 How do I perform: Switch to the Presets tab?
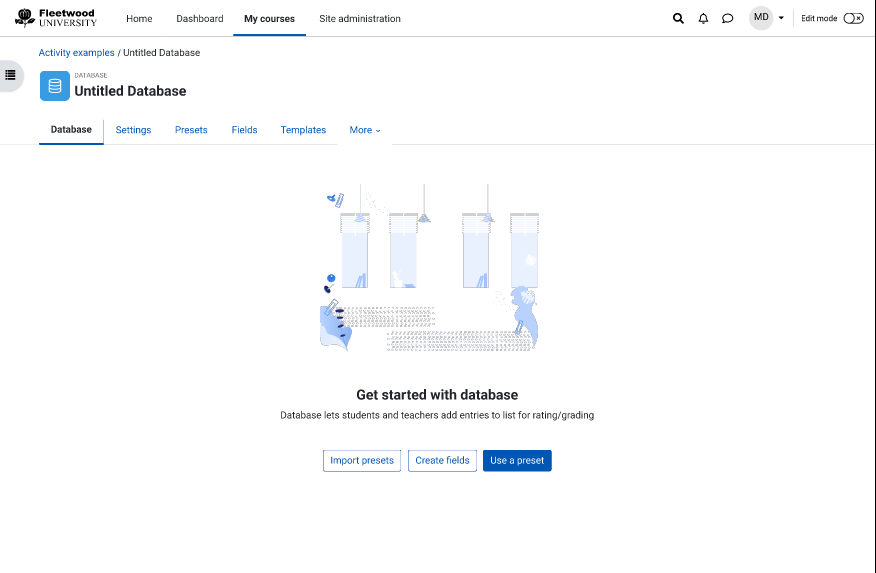(x=191, y=130)
